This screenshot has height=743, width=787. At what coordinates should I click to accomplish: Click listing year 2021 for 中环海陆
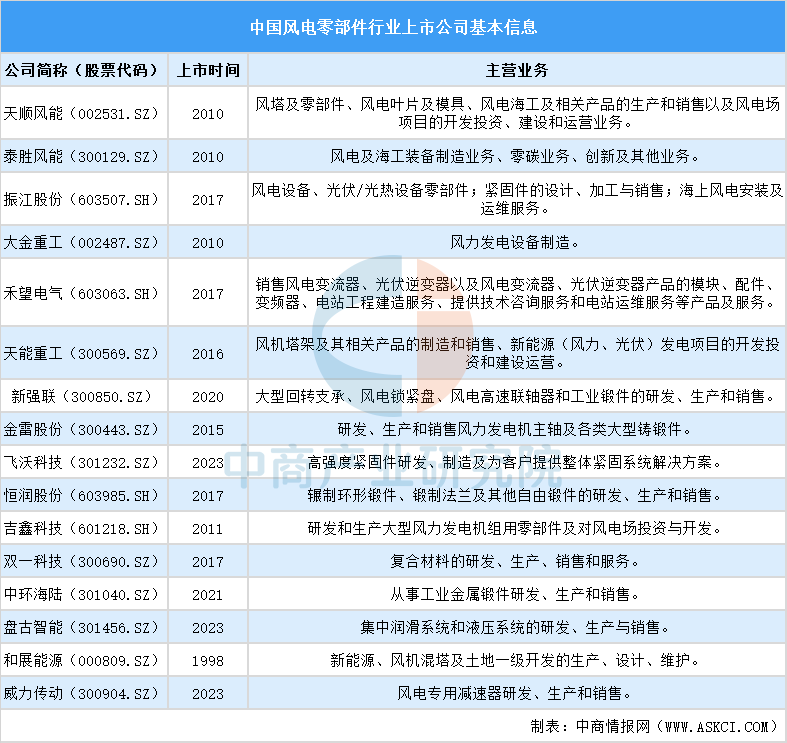point(207,595)
